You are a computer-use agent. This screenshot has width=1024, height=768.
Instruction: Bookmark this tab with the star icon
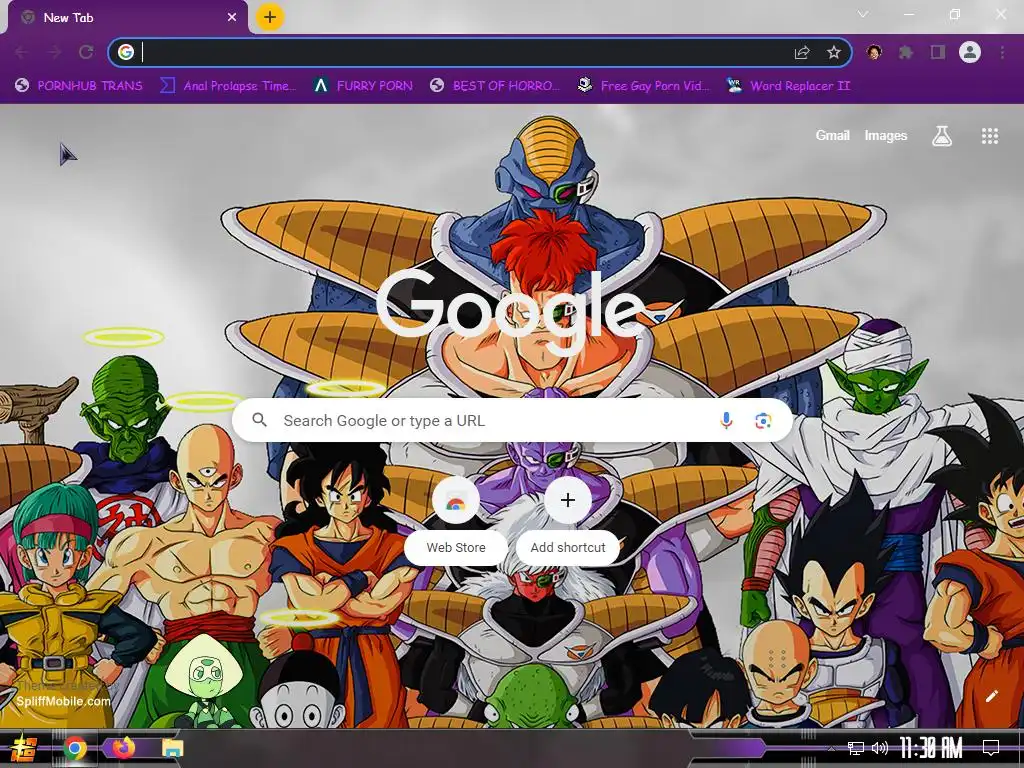click(x=833, y=52)
